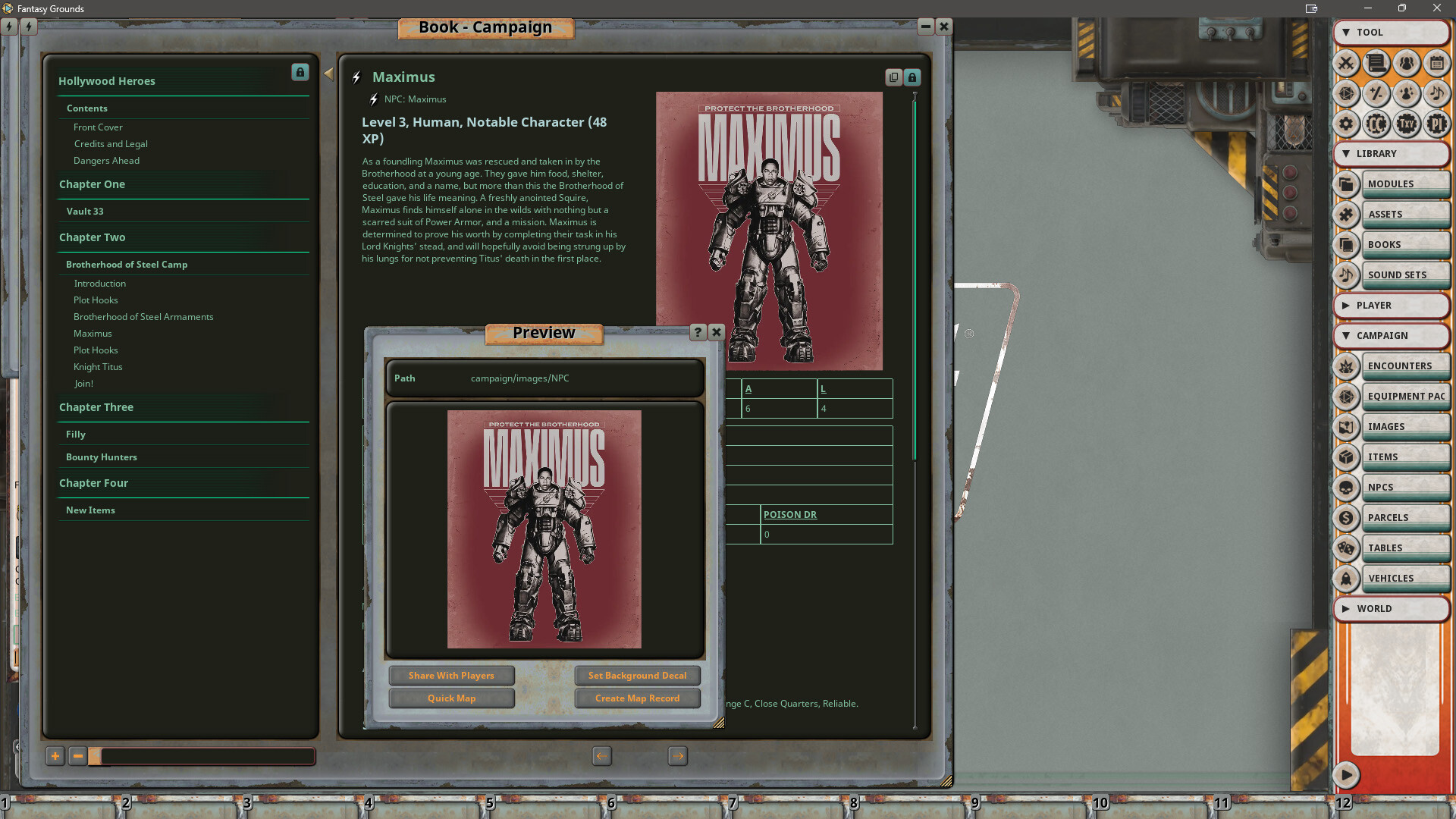Toggle the lock on the Hollywood Heroes panel
The height and width of the screenshot is (819, 1456).
pos(300,72)
